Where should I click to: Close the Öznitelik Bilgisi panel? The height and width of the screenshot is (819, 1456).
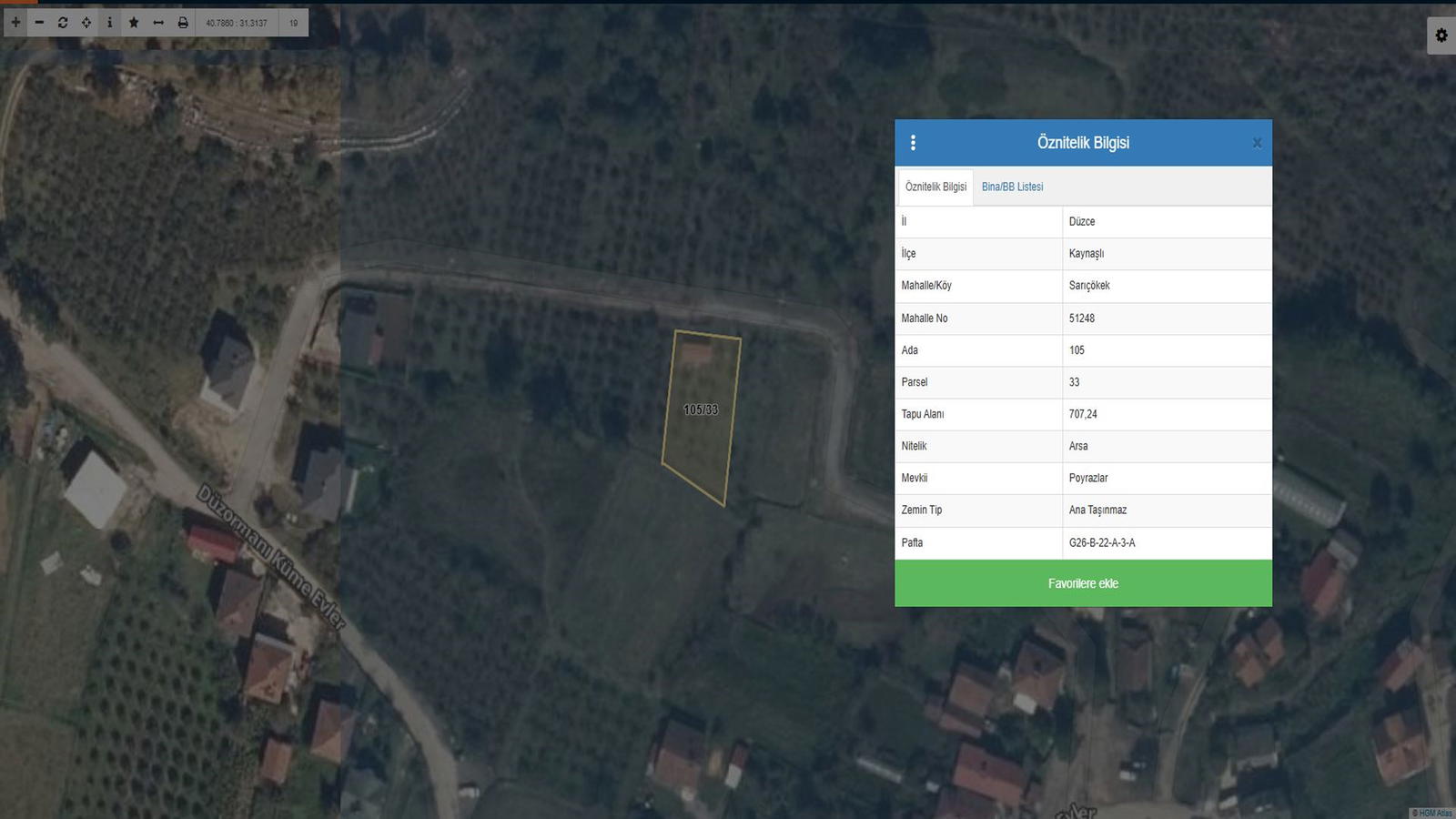(x=1257, y=143)
